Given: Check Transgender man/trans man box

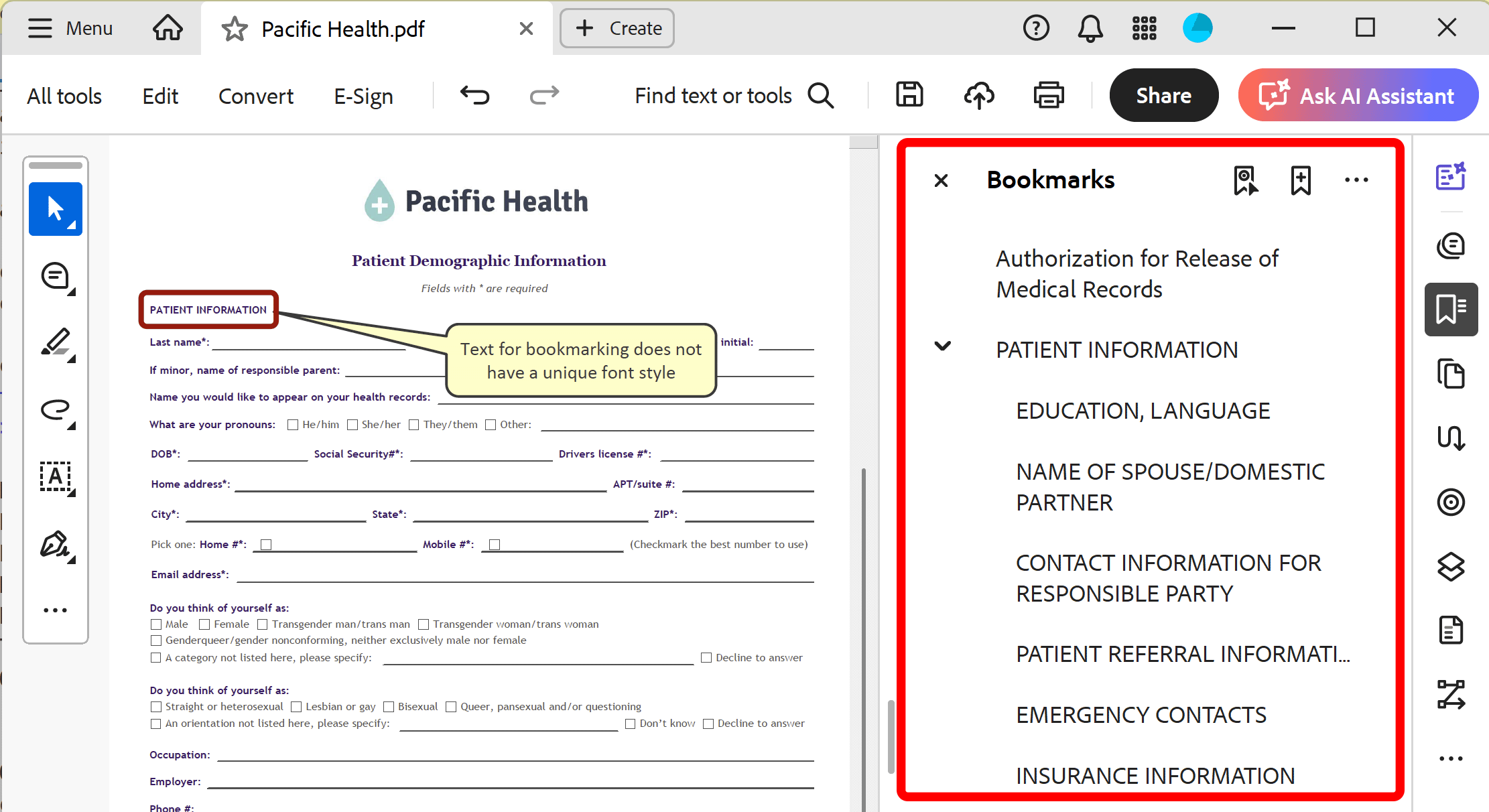Looking at the screenshot, I should coord(263,624).
